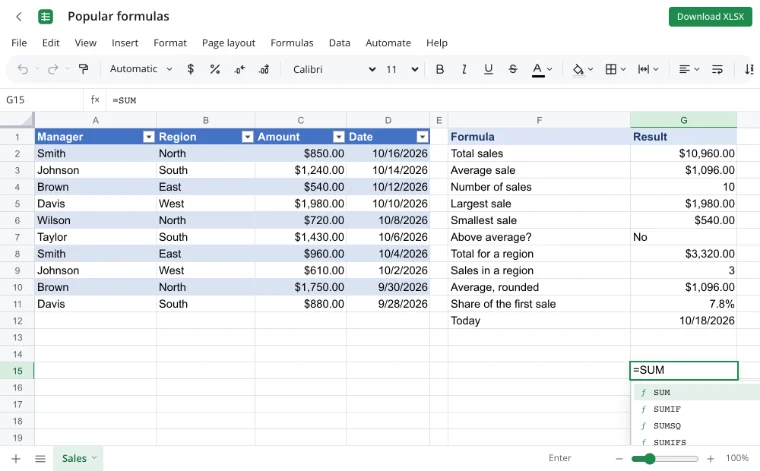Expand horizontal align dropdown arrow
760x471 pixels.
click(697, 69)
